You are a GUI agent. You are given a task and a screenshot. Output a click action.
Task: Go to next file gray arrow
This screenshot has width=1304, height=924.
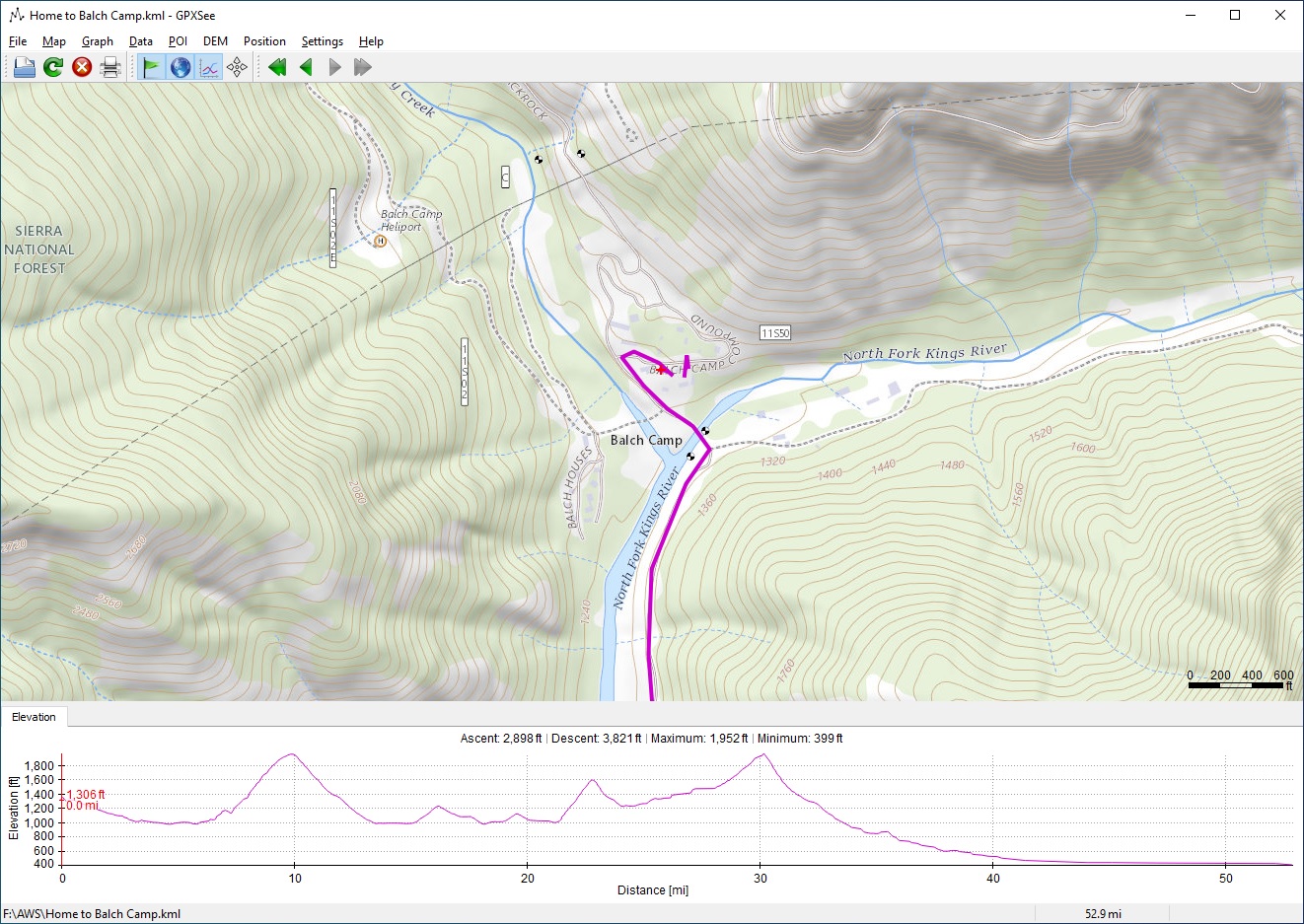click(334, 67)
